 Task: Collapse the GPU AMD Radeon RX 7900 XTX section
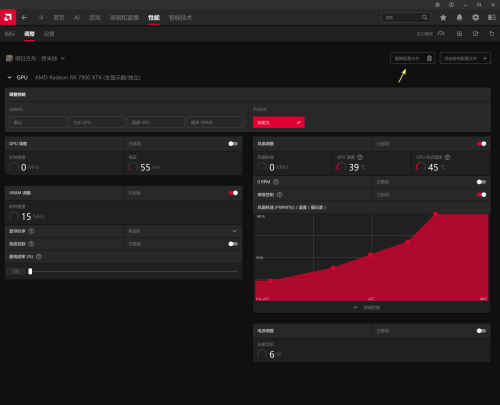9,77
